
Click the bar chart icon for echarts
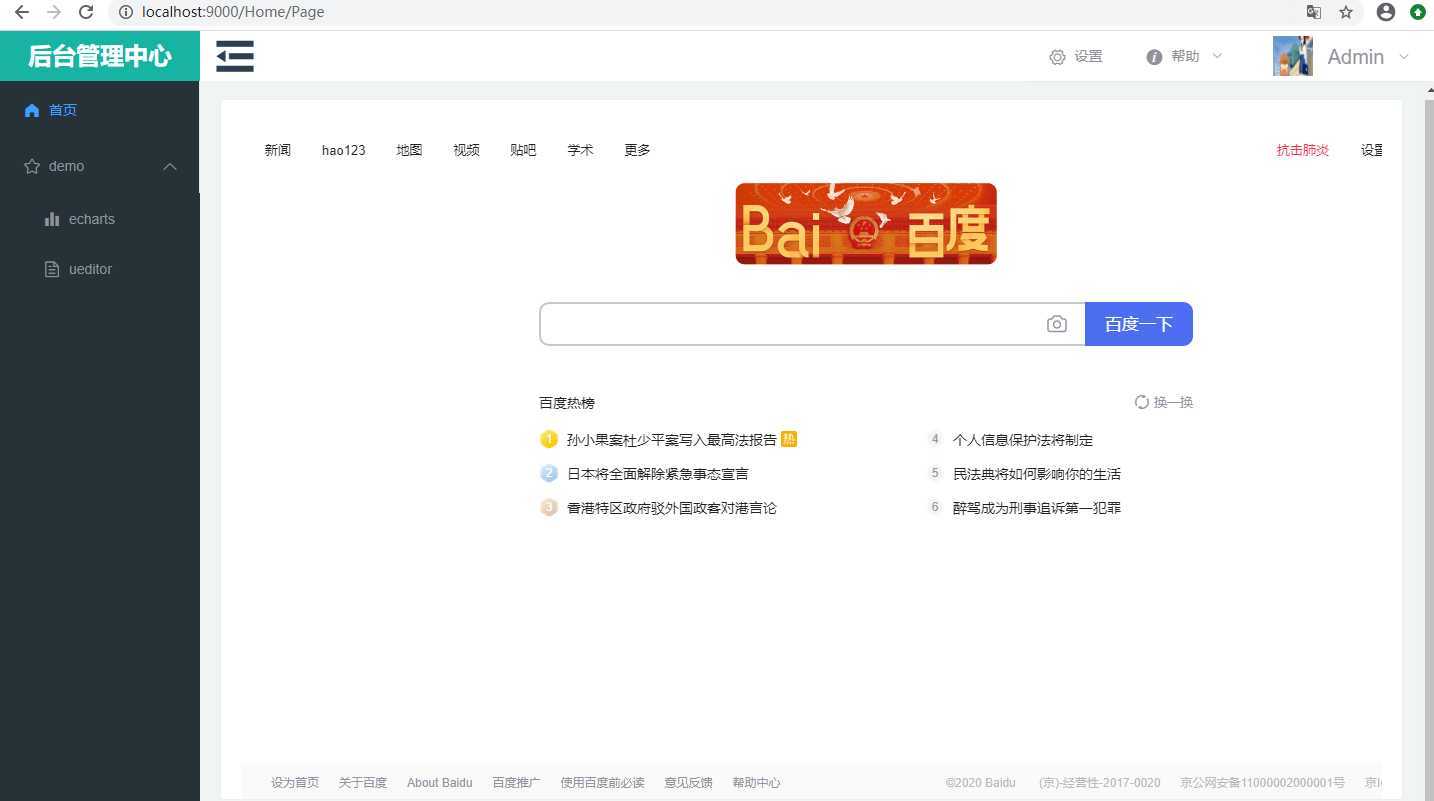click(x=52, y=219)
